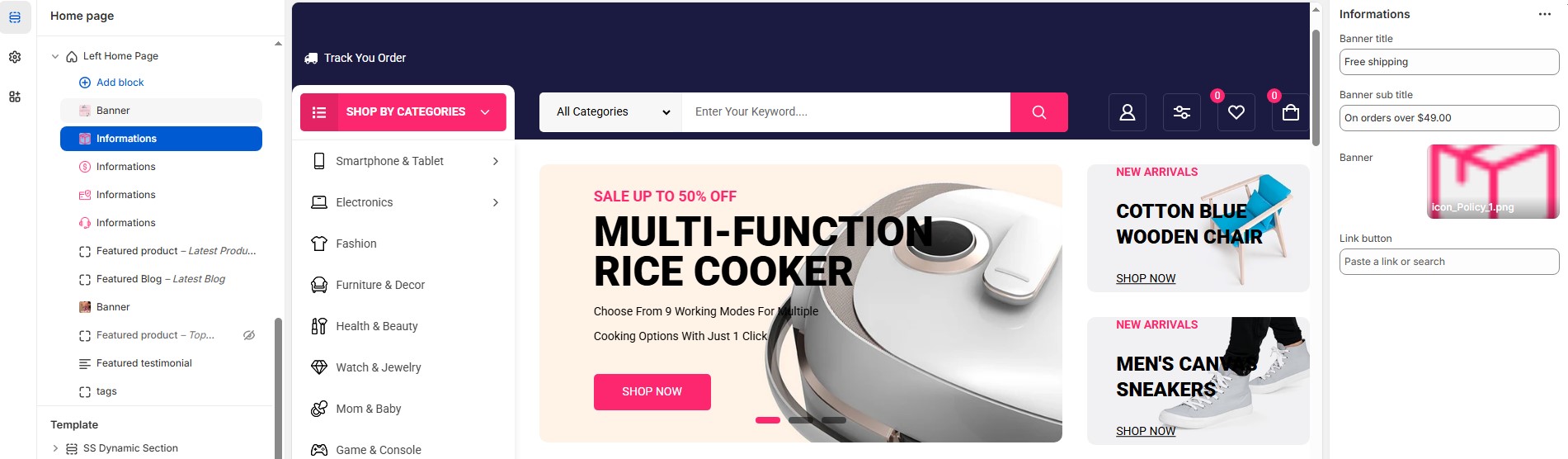Open the App embeds icon
This screenshot has width=1568, height=459.
pos(15,97)
